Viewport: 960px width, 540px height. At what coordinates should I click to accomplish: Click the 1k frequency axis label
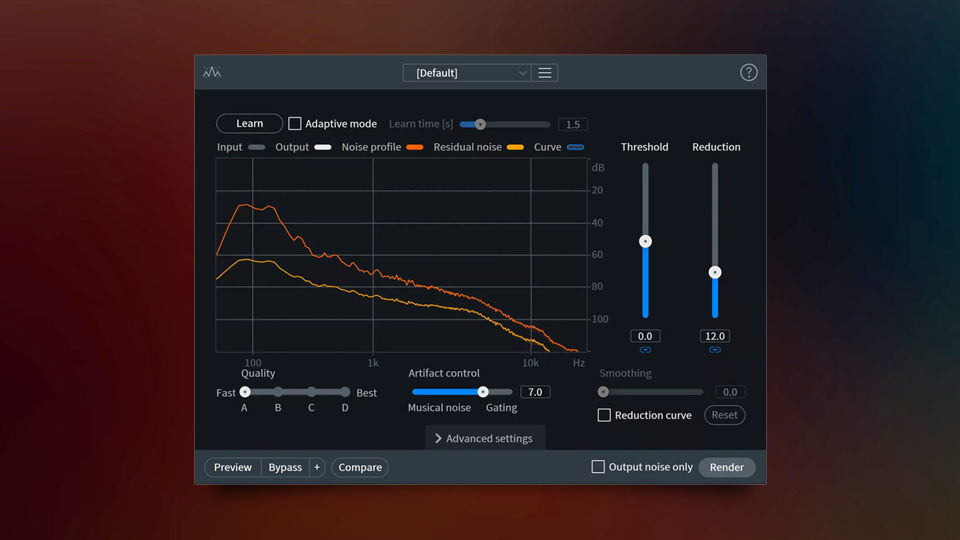tap(373, 363)
